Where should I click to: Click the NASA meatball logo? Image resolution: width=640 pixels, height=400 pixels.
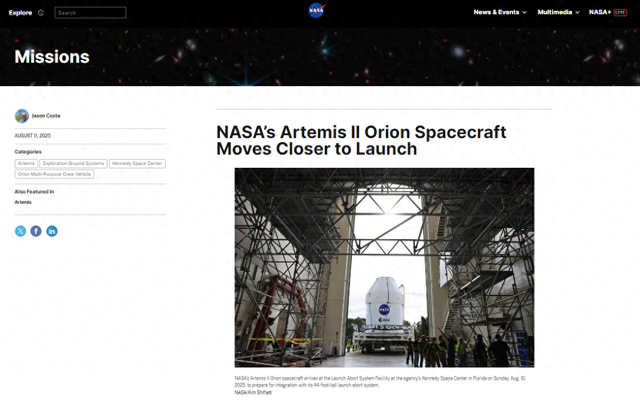317,11
